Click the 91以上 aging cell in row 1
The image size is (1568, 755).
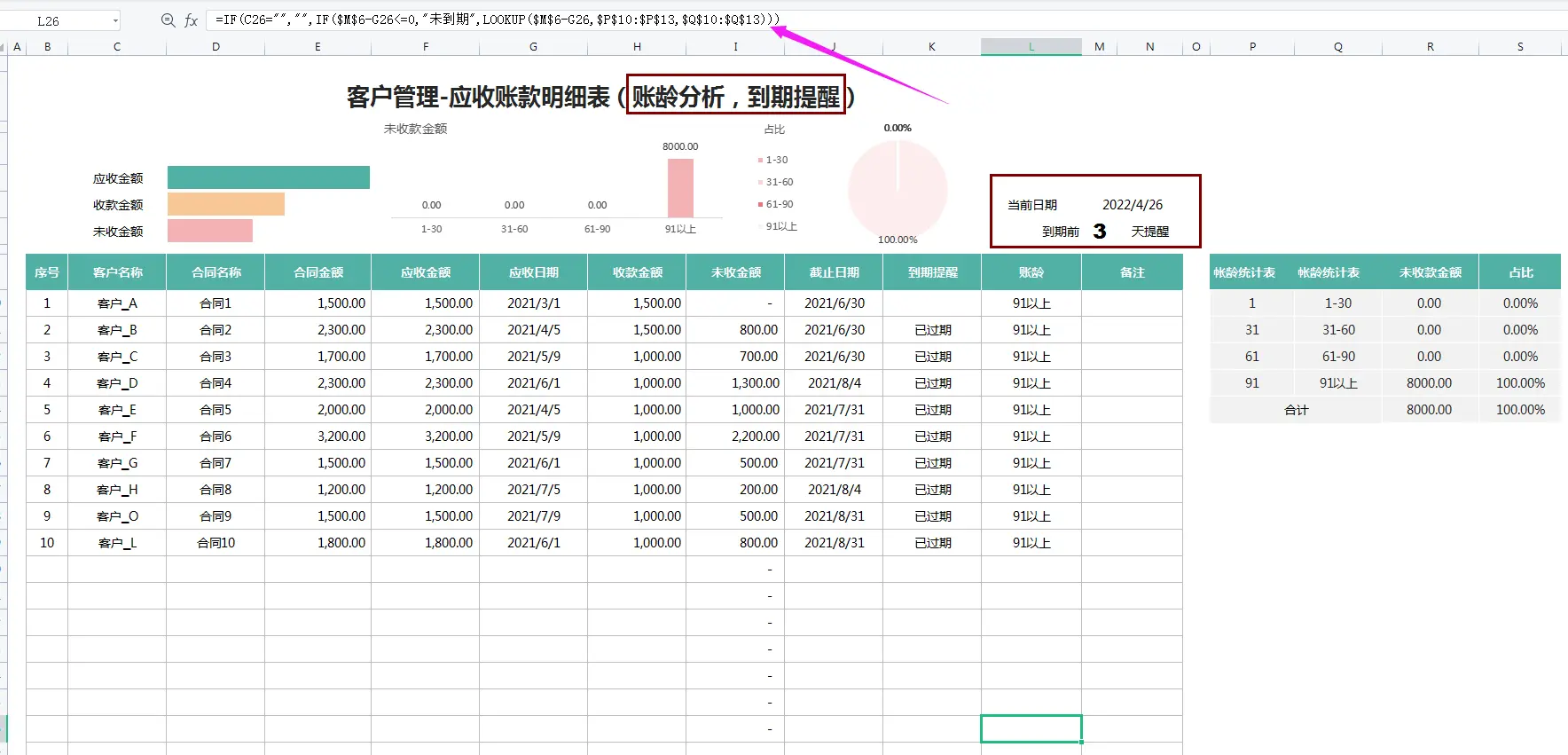[1031, 303]
